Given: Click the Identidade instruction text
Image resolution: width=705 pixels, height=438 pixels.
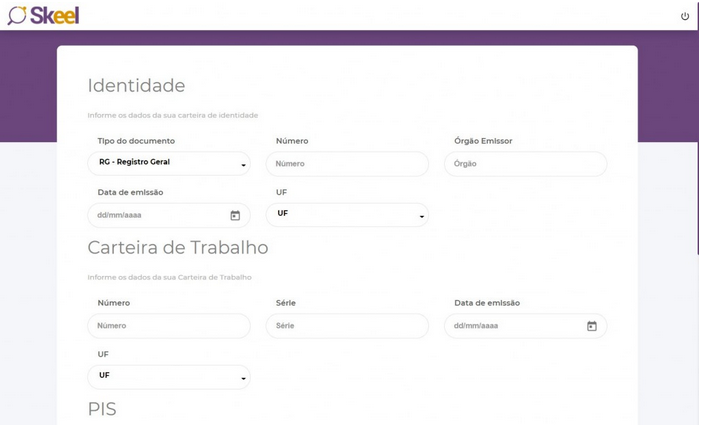Looking at the screenshot, I should [x=172, y=115].
